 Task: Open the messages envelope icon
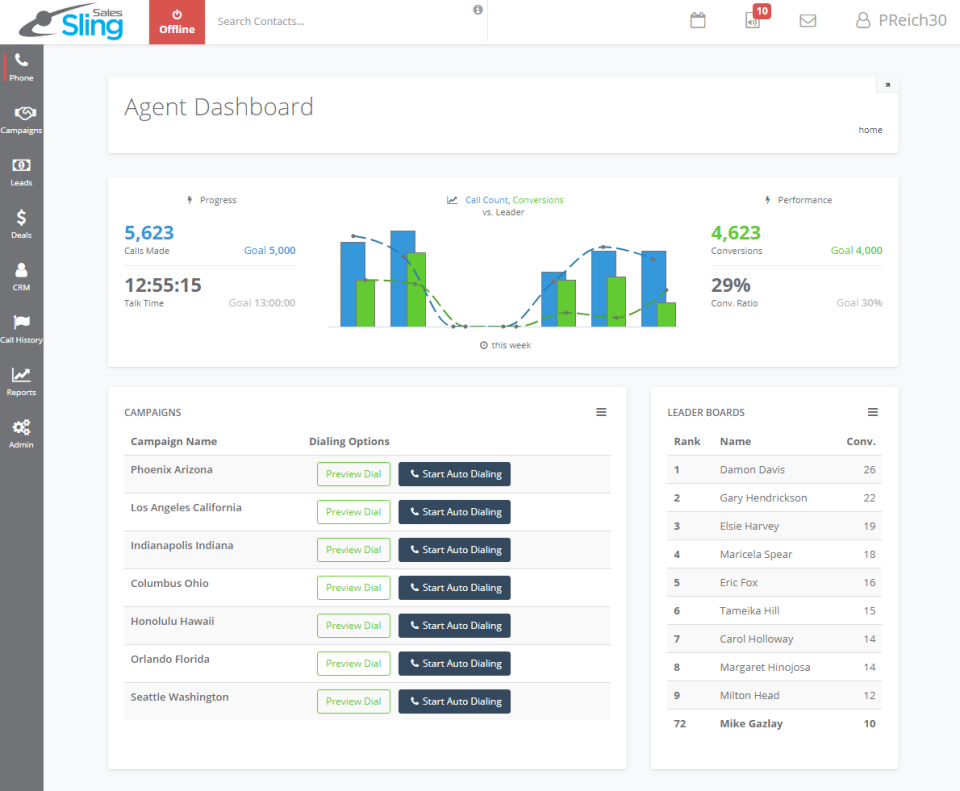click(808, 20)
